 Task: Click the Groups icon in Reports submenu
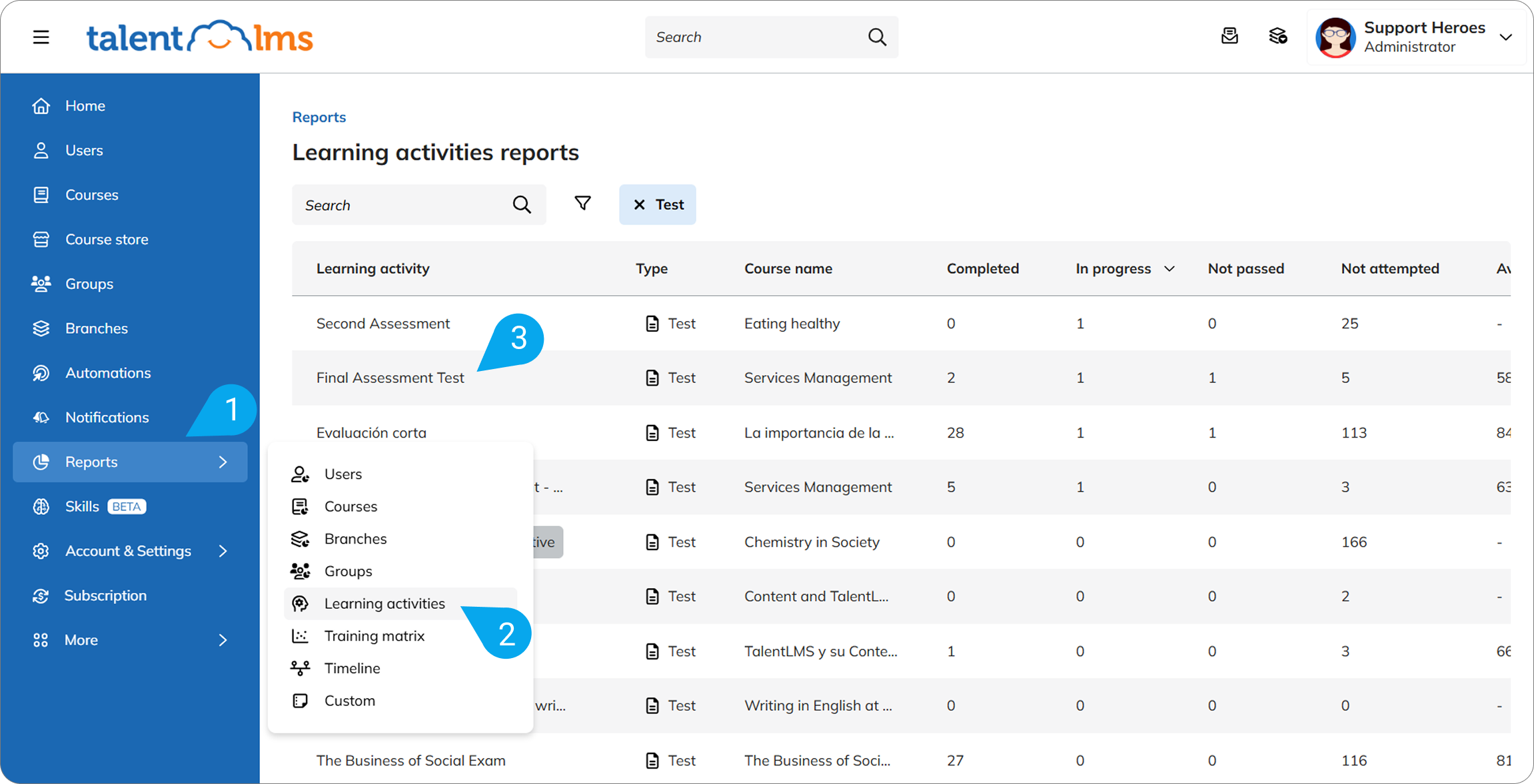pos(301,571)
